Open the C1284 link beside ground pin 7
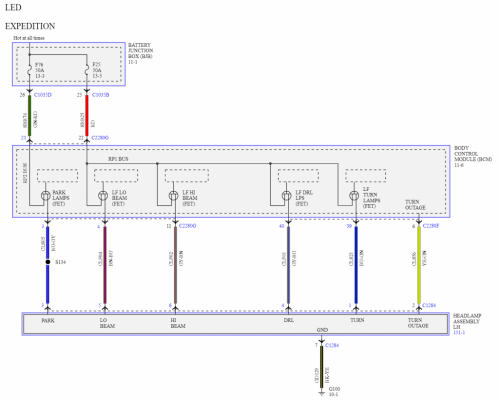 (332, 345)
